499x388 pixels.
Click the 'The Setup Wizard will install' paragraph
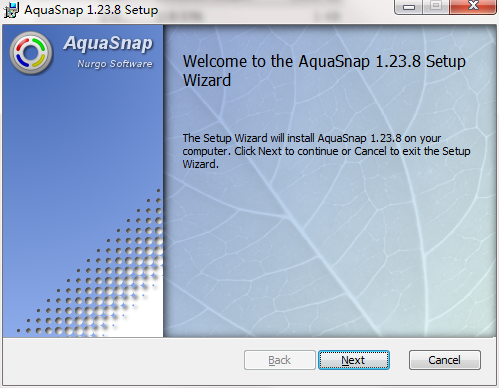click(x=326, y=151)
